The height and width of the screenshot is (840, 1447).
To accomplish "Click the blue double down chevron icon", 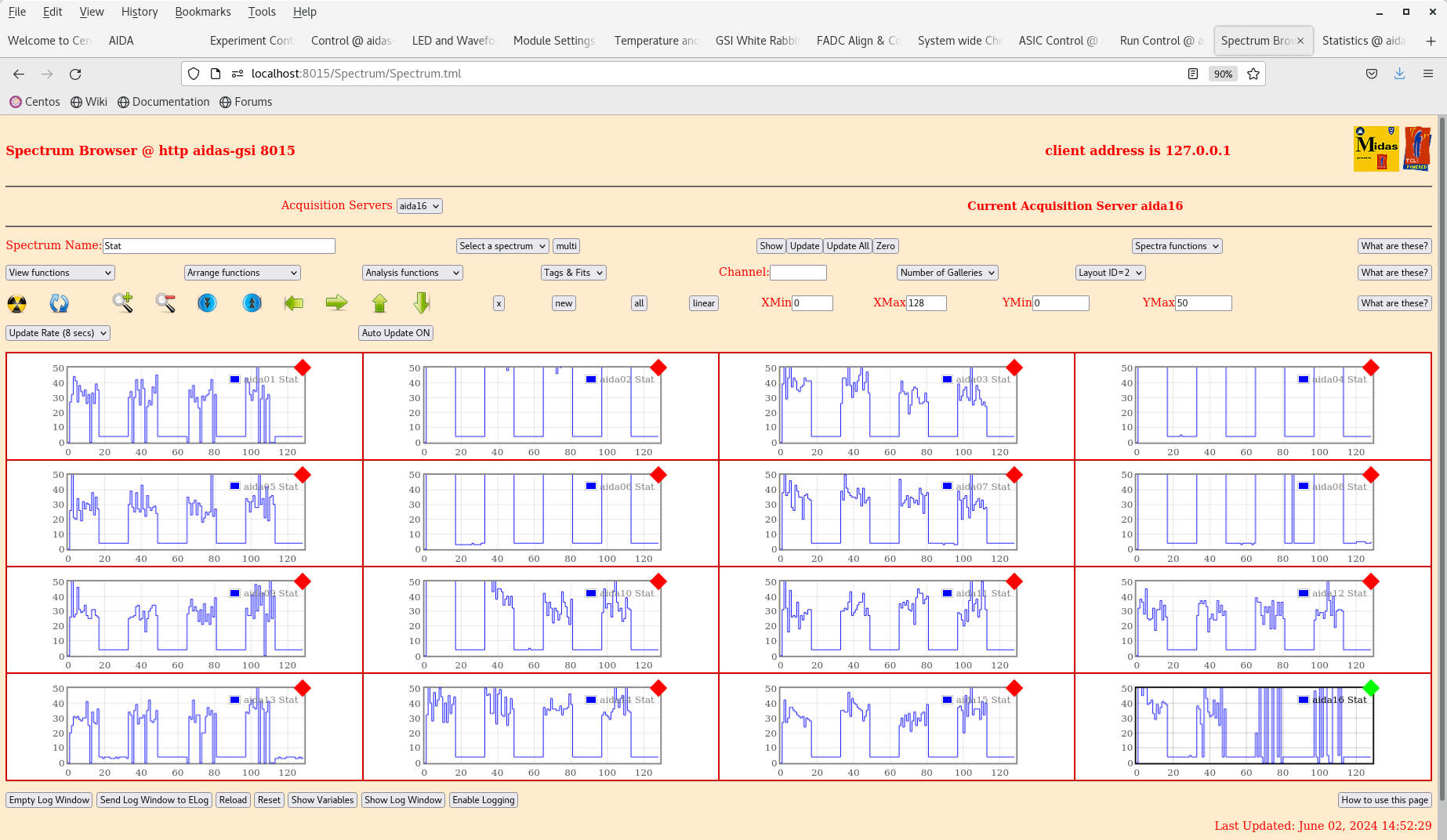I will (x=207, y=303).
